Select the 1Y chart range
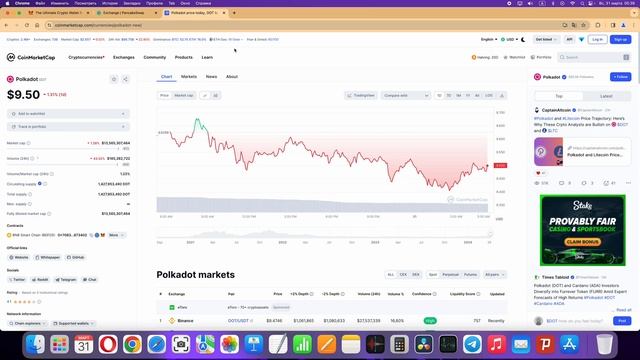640x360 pixels. click(x=468, y=96)
